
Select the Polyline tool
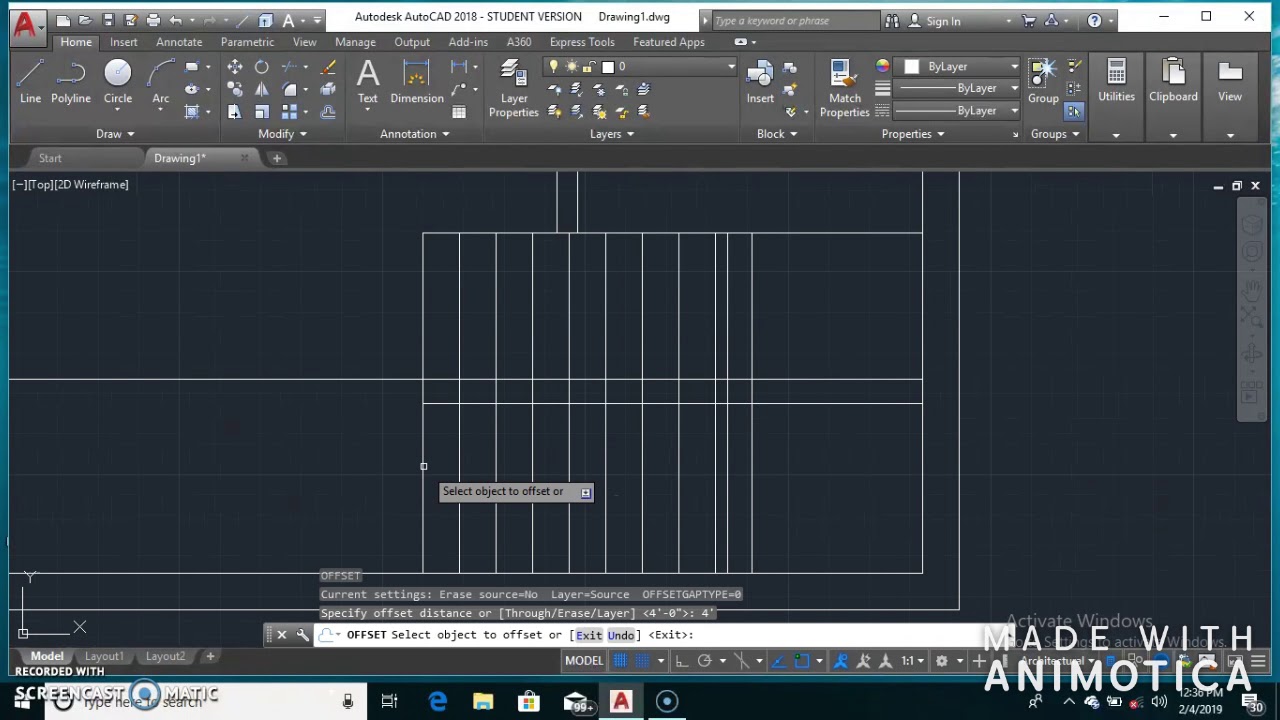tap(71, 81)
